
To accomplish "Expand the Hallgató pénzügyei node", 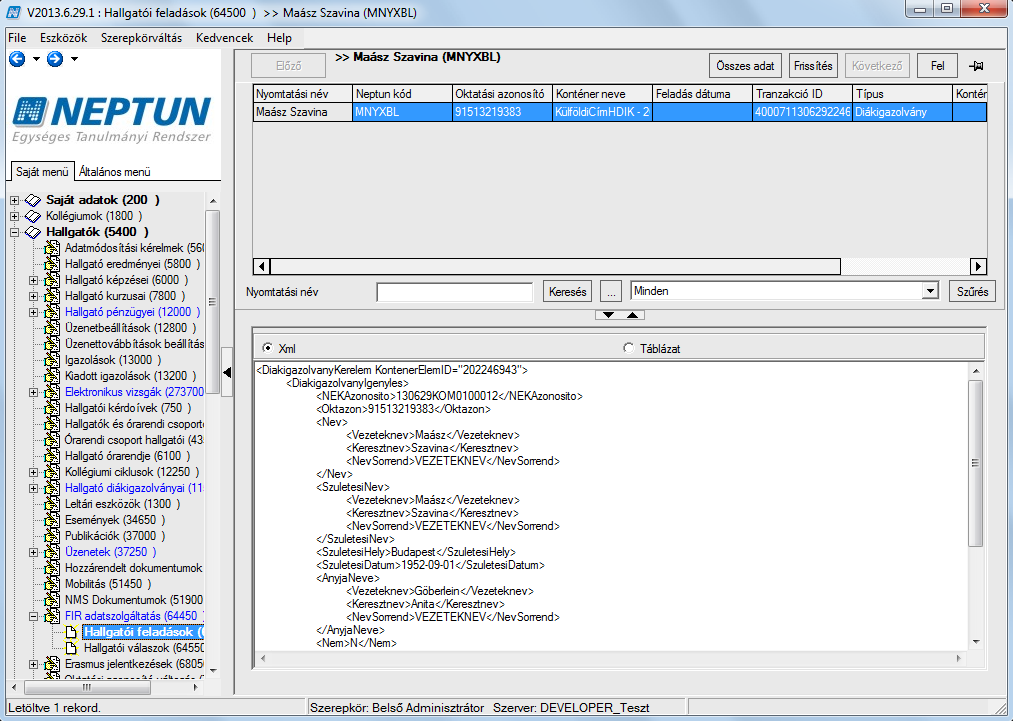I will pyautogui.click(x=34, y=312).
